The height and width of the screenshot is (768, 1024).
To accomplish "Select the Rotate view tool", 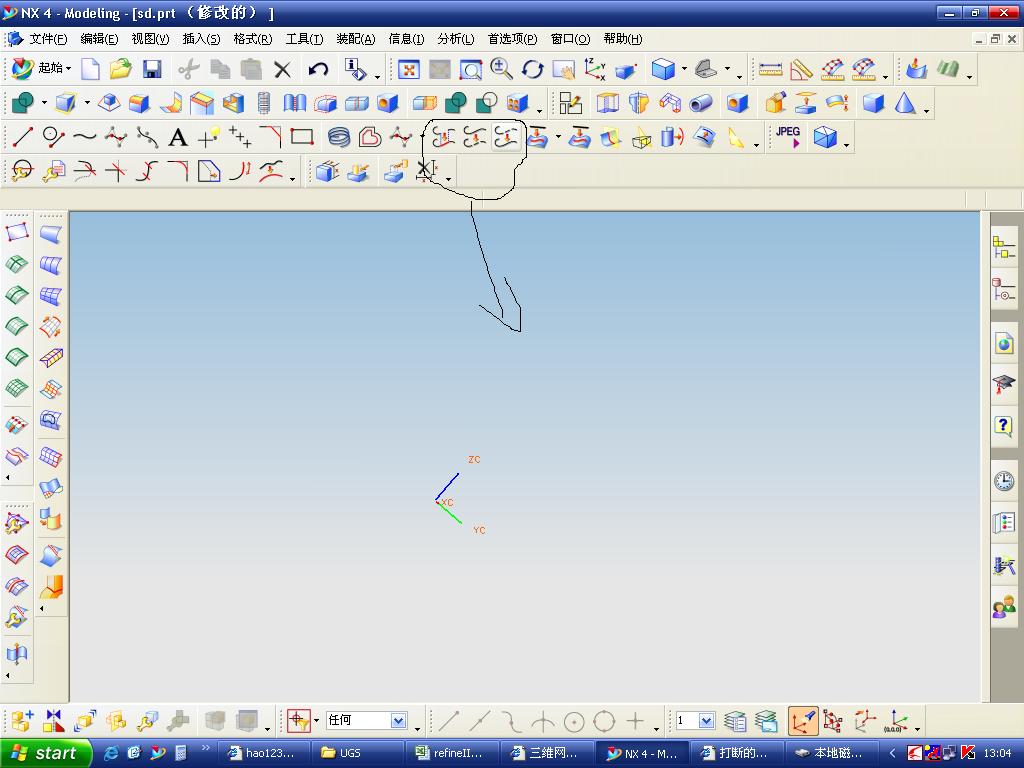I will (x=532, y=69).
